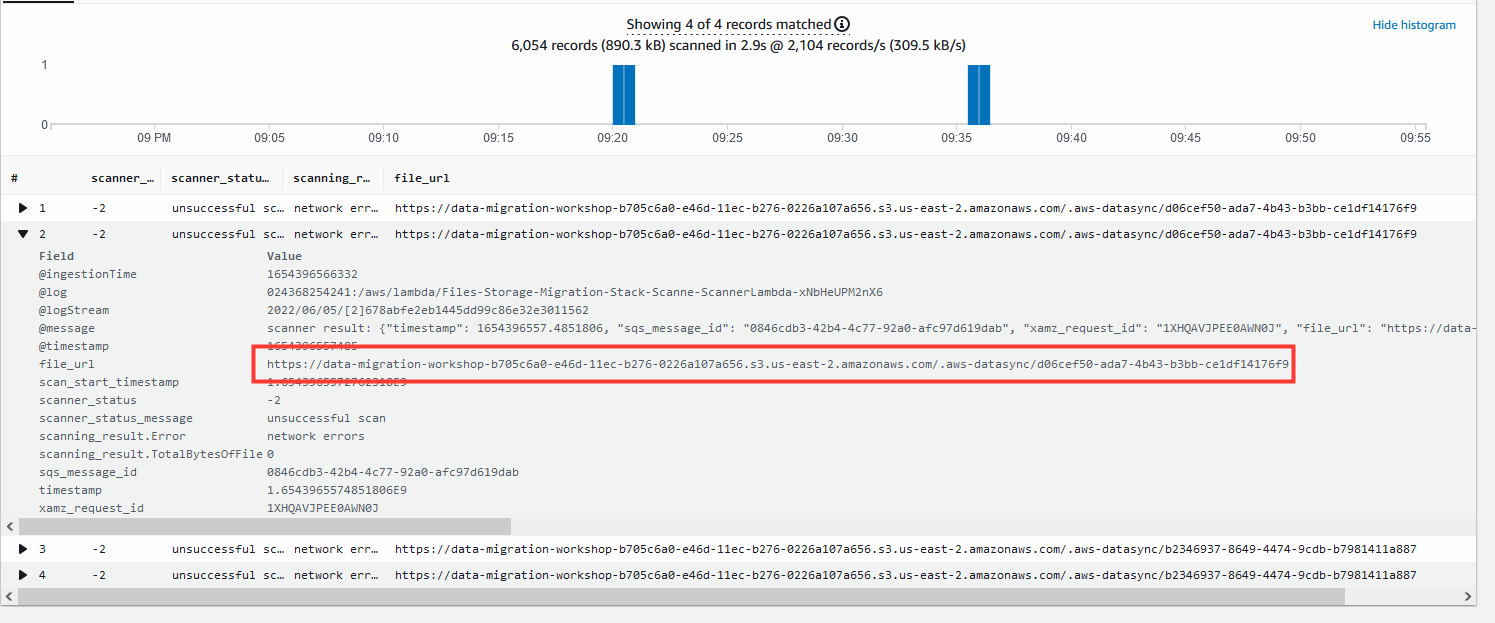
Task: Click the info icon beside records matched
Action: tap(842, 24)
